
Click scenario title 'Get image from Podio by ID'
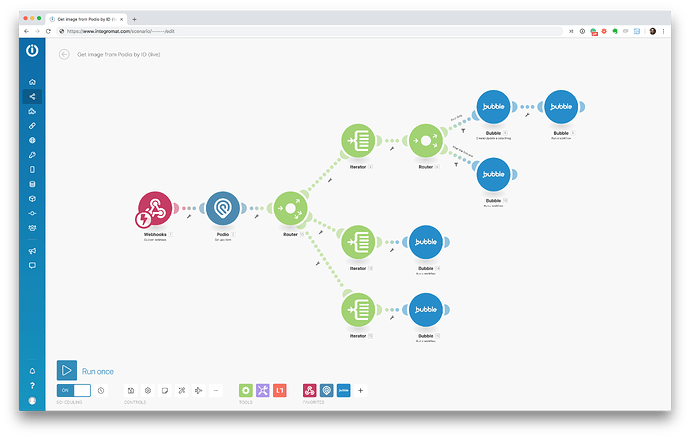click(119, 55)
